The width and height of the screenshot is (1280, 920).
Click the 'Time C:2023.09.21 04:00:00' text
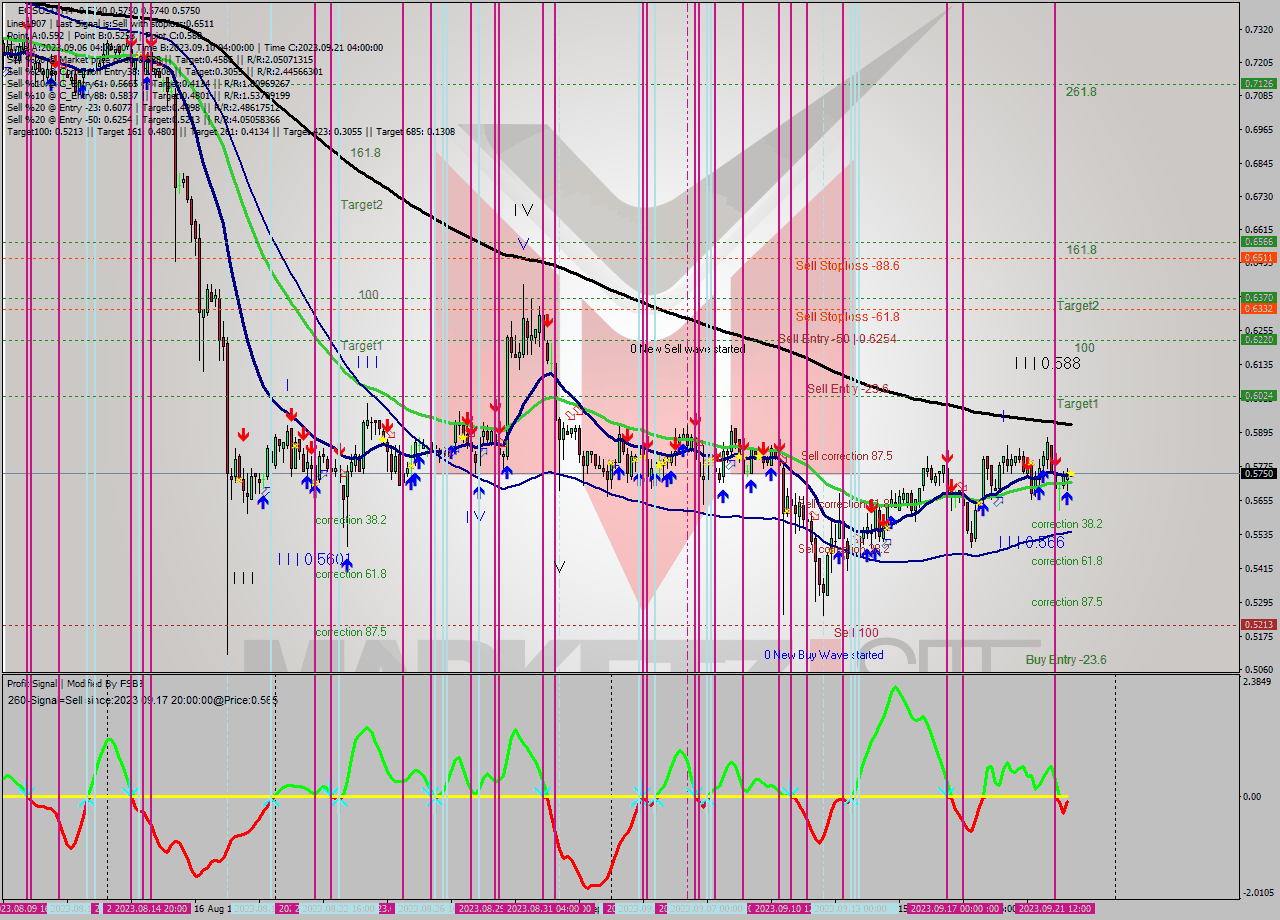click(326, 47)
